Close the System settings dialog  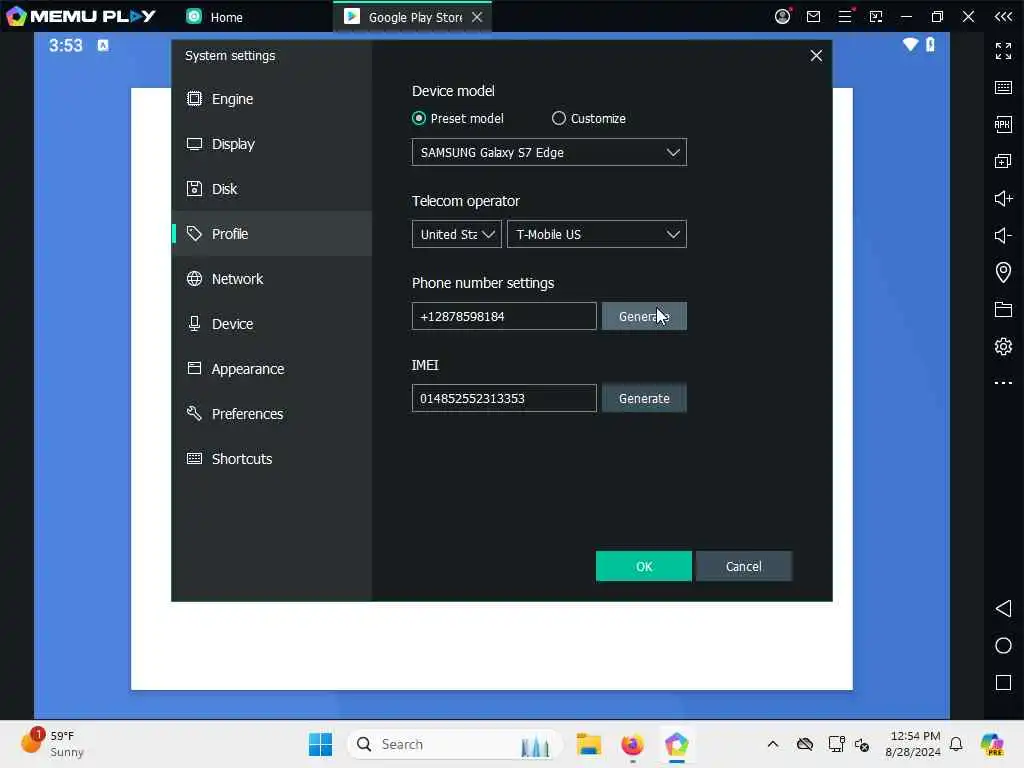pyautogui.click(x=816, y=56)
